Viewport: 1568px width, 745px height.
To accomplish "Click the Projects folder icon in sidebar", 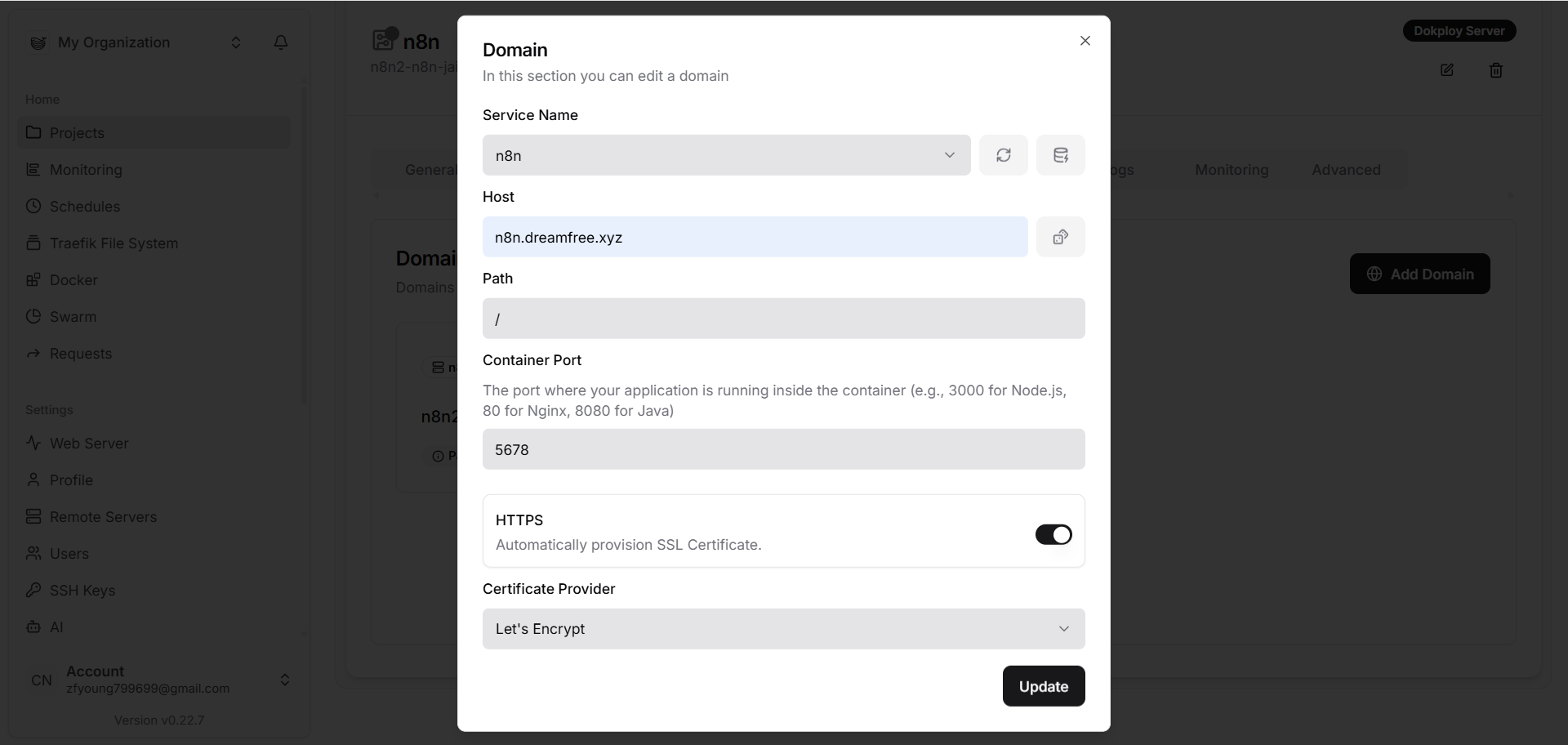I will tap(33, 132).
